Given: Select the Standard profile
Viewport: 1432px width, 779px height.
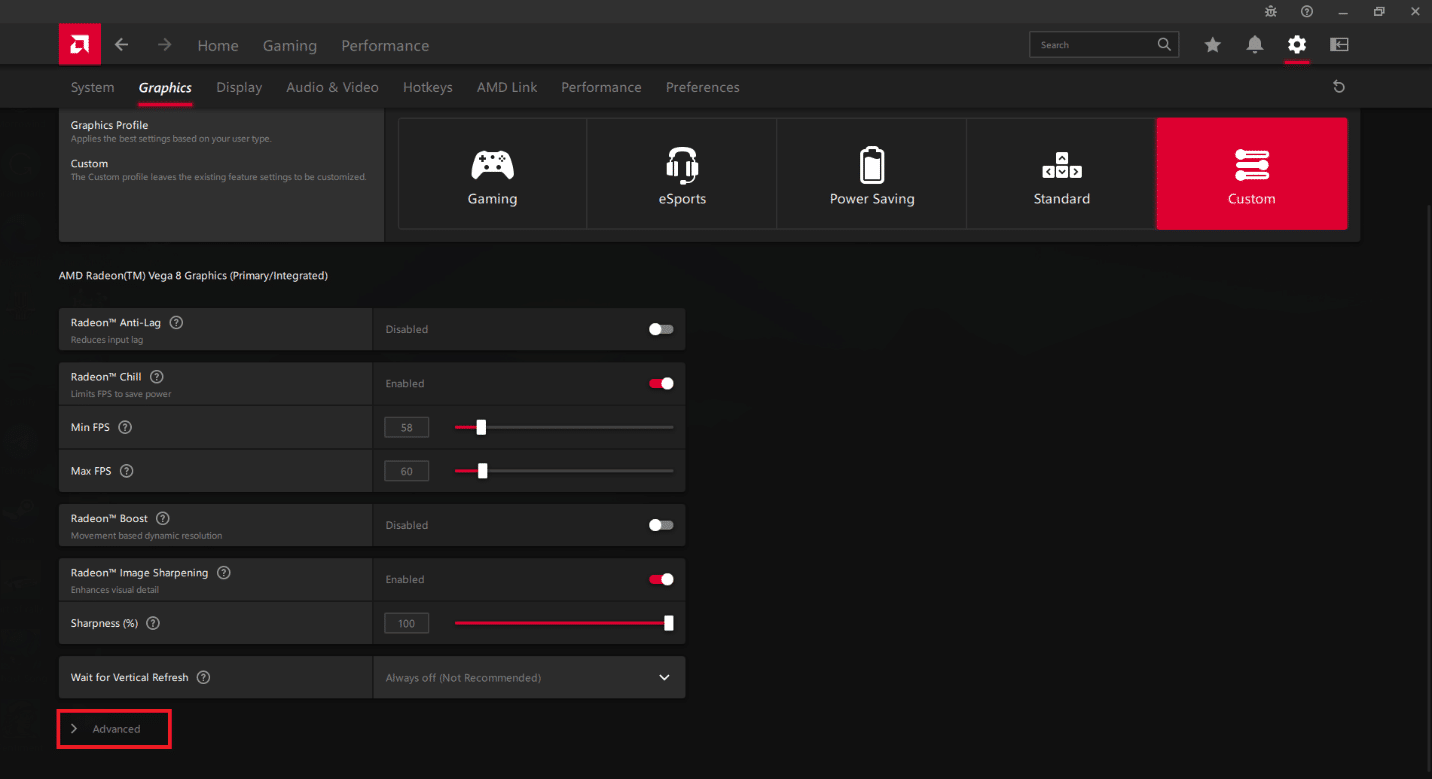Looking at the screenshot, I should point(1062,174).
